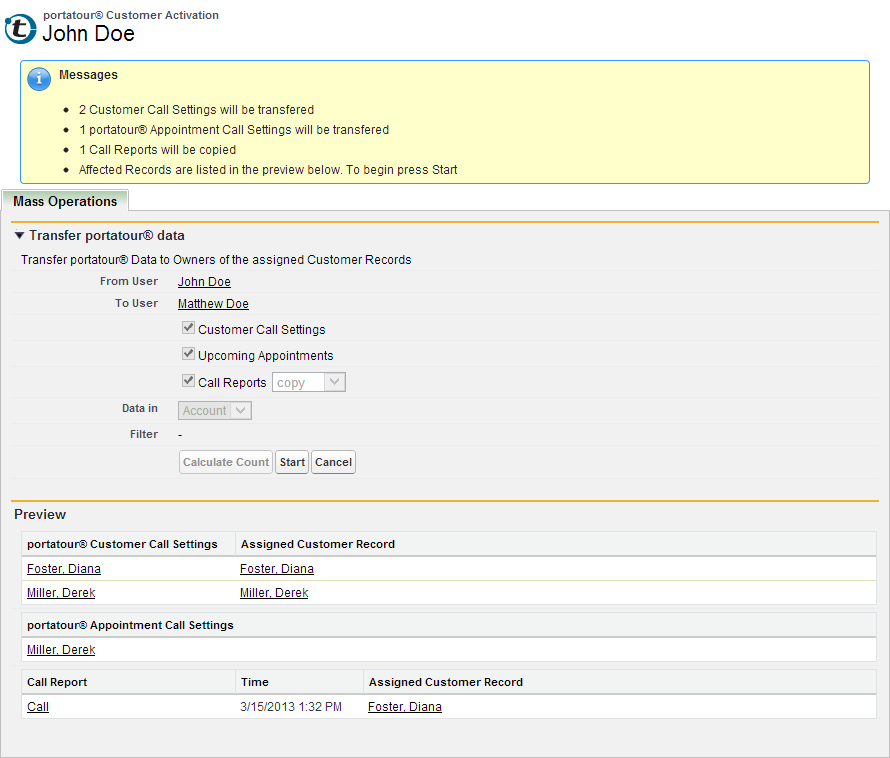Open the Call Reports copy dropdown

click(309, 382)
